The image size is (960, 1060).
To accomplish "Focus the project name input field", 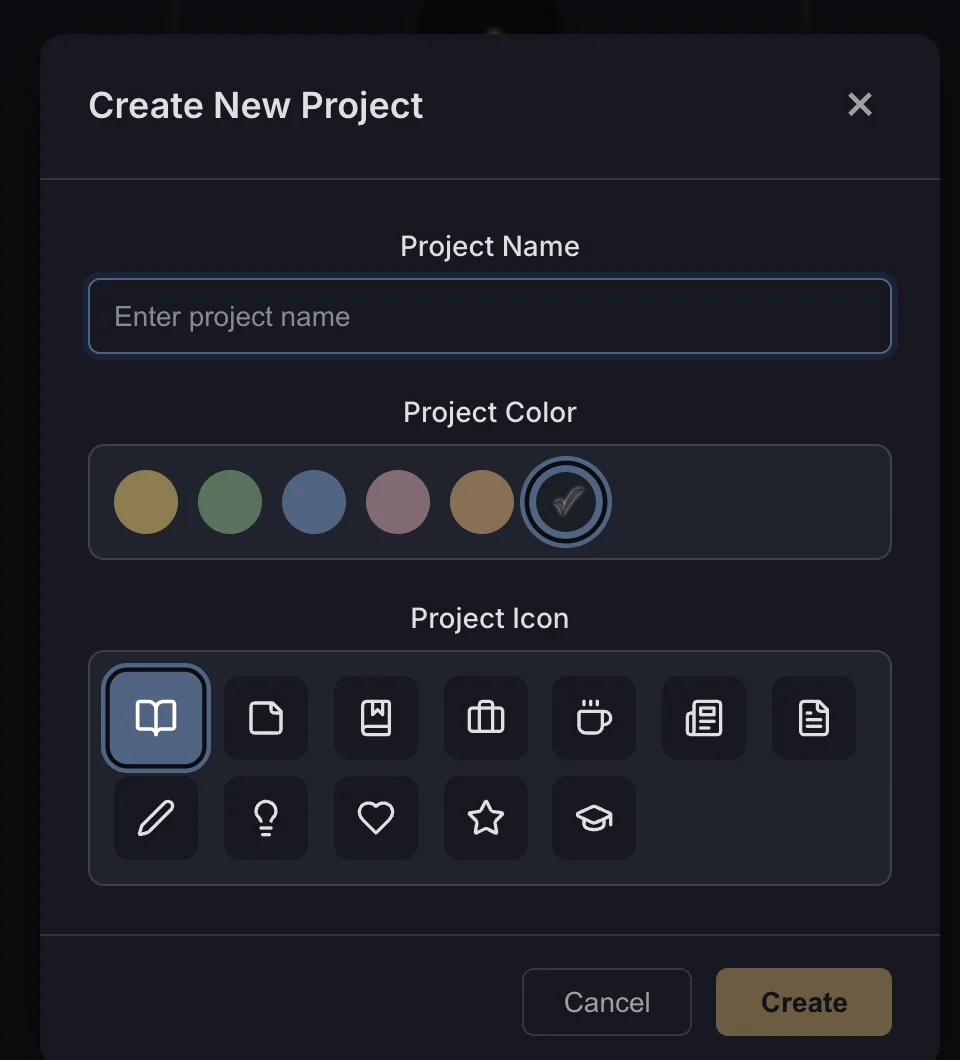I will (490, 316).
